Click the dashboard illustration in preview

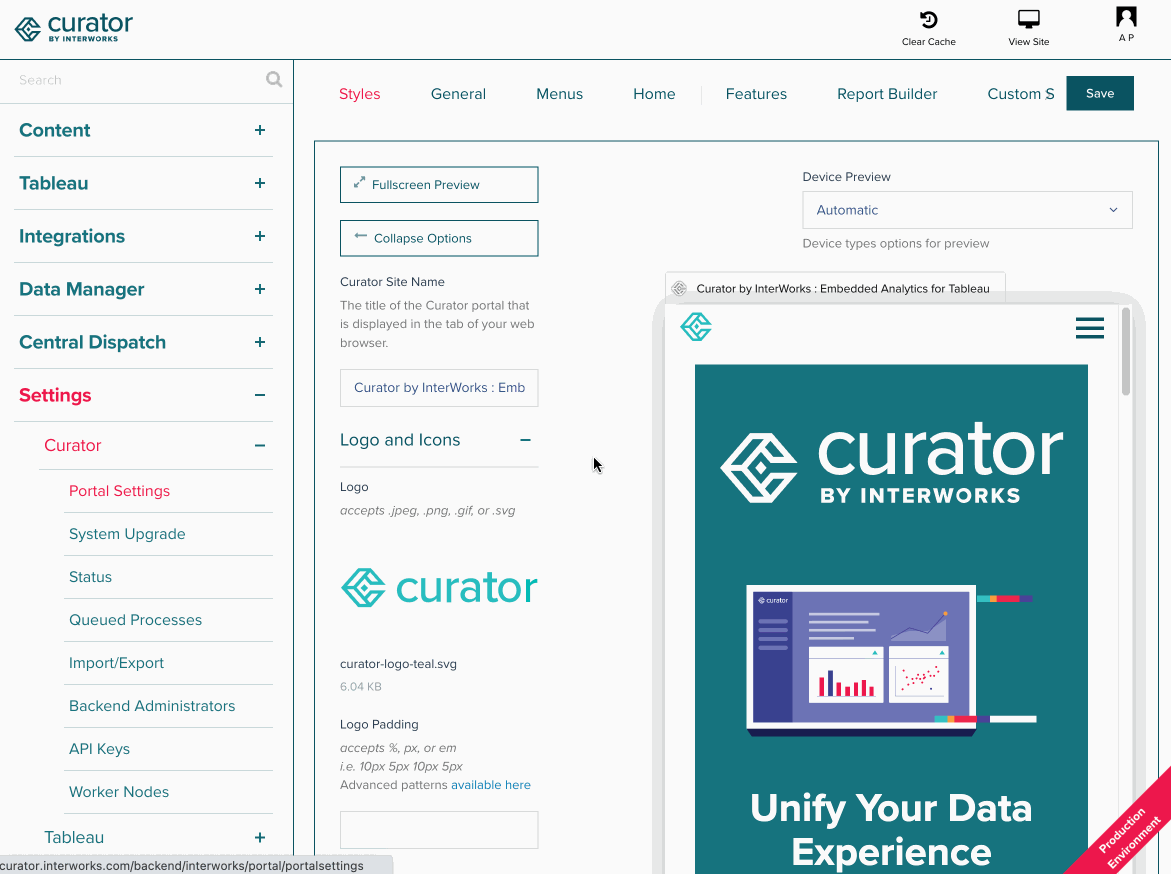pyautogui.click(x=891, y=660)
